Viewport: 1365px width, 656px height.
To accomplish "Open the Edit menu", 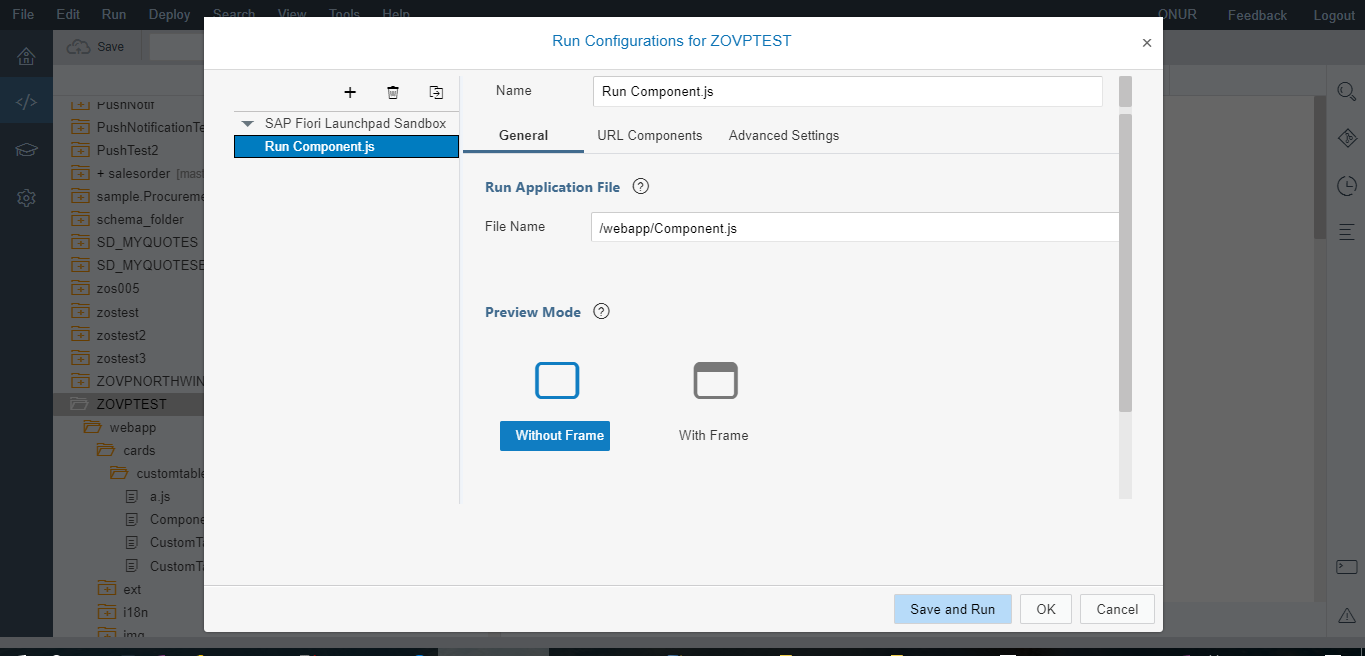I will click(x=68, y=15).
